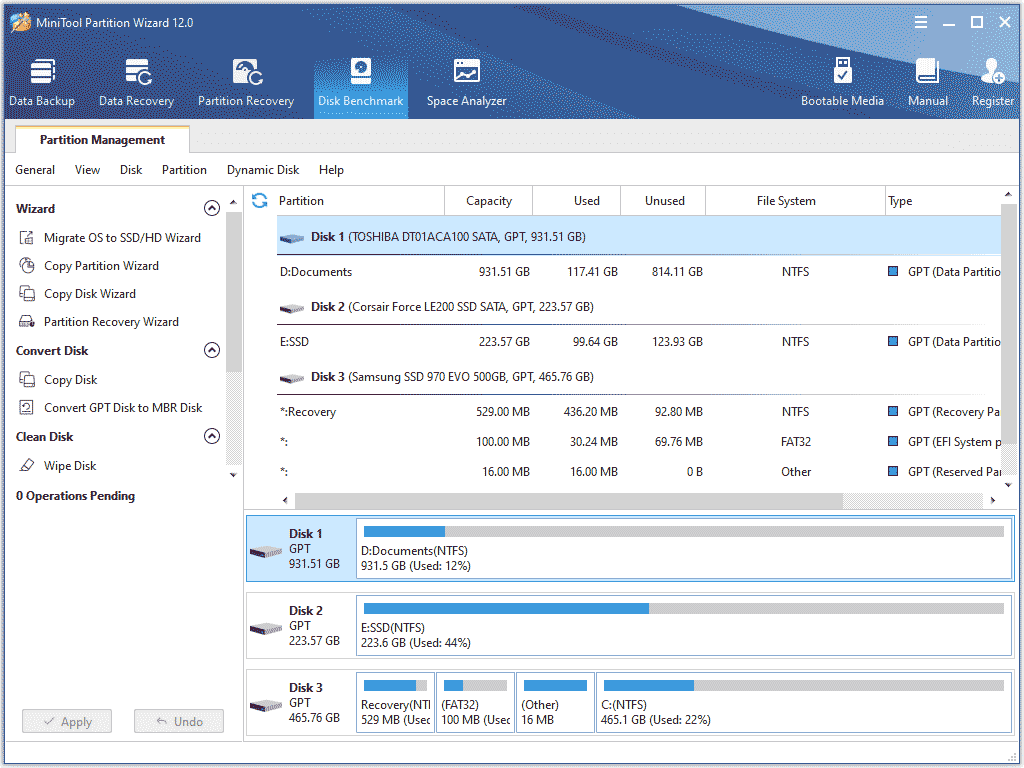Collapse the Wizard section
This screenshot has height=768, width=1024.
click(212, 208)
